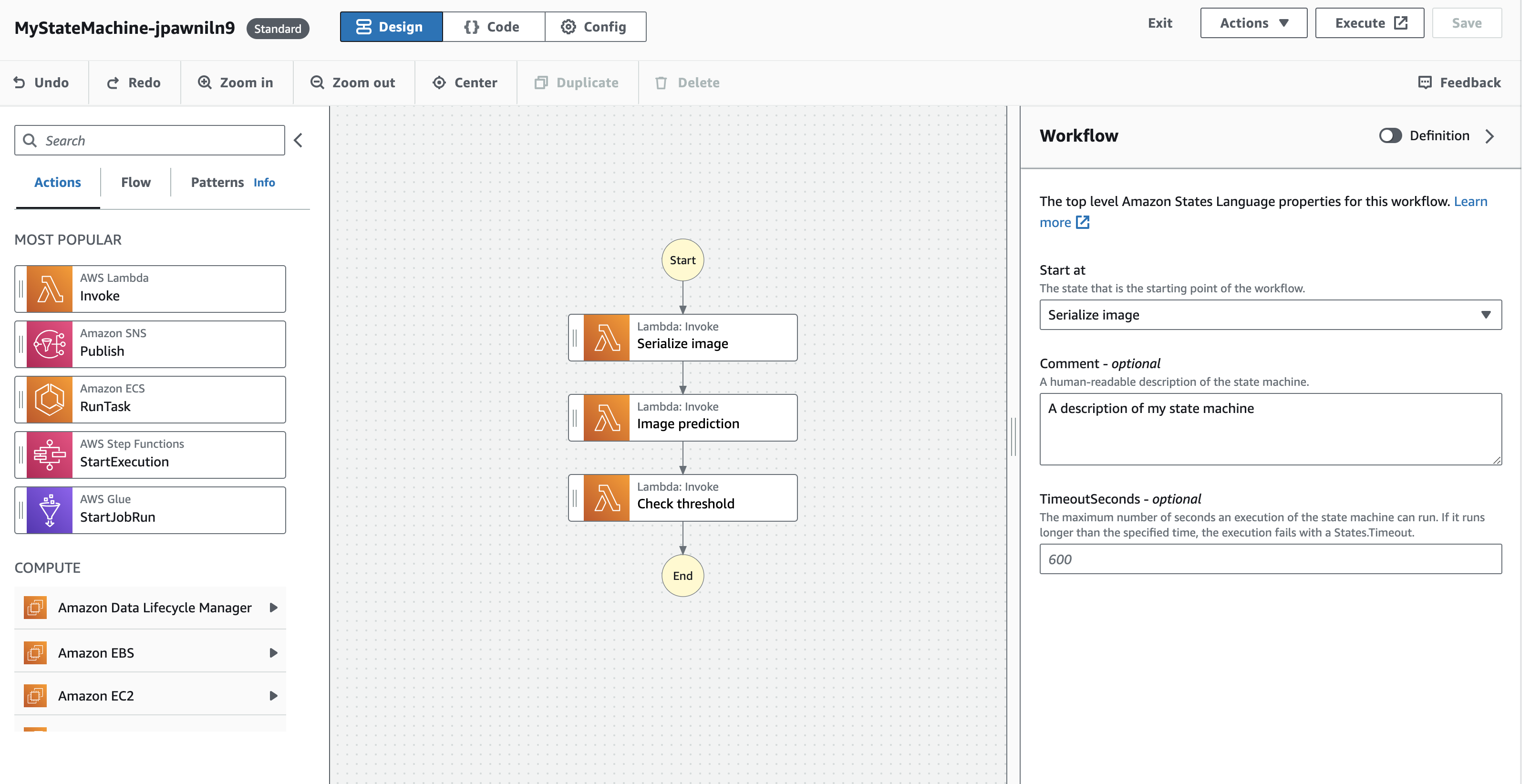Viewport: 1530px width, 784px height.
Task: Select the Flow tab
Action: pos(136,182)
